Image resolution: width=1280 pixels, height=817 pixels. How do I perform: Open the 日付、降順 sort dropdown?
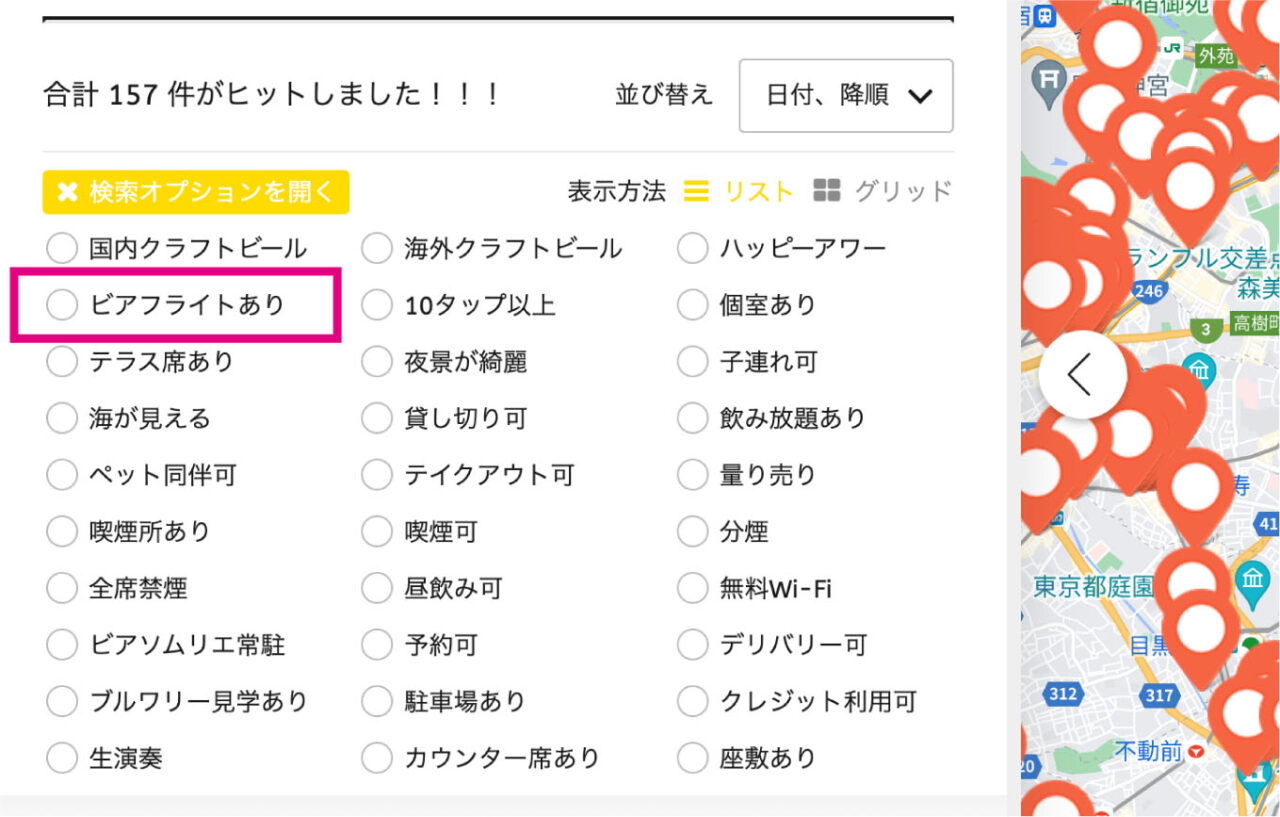tap(846, 96)
